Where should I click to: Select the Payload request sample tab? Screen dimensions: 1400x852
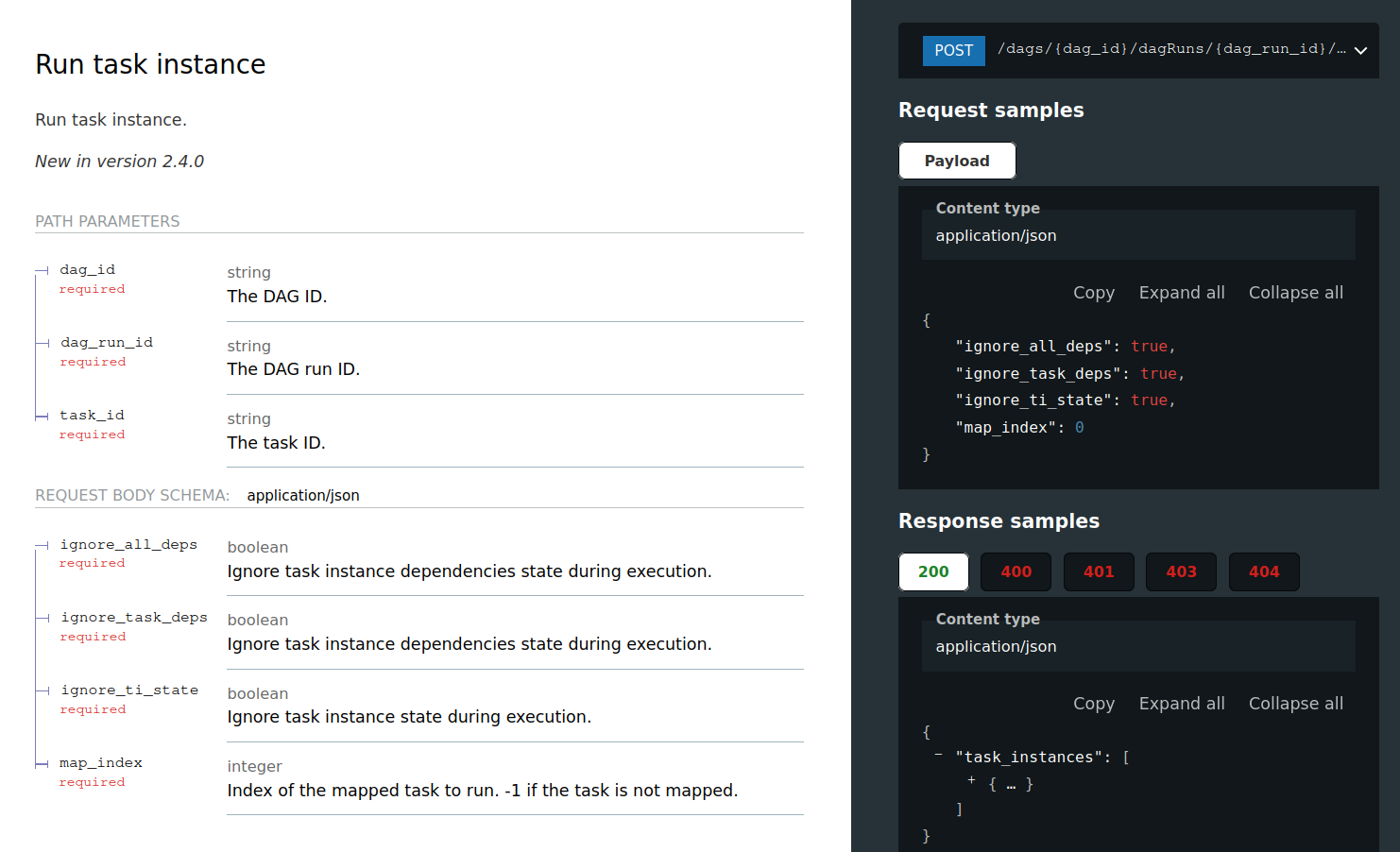click(957, 160)
